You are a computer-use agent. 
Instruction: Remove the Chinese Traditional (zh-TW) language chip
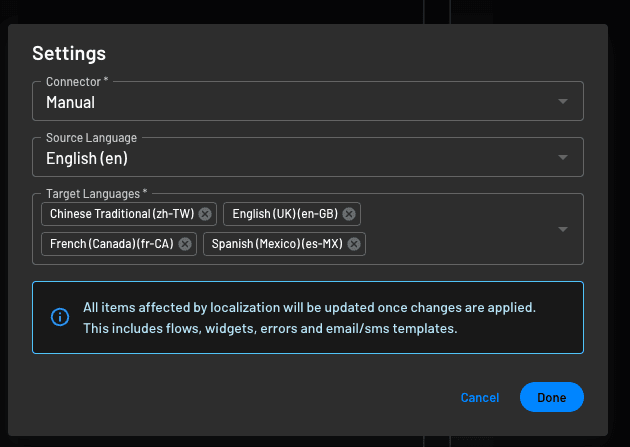pyautogui.click(x=205, y=214)
